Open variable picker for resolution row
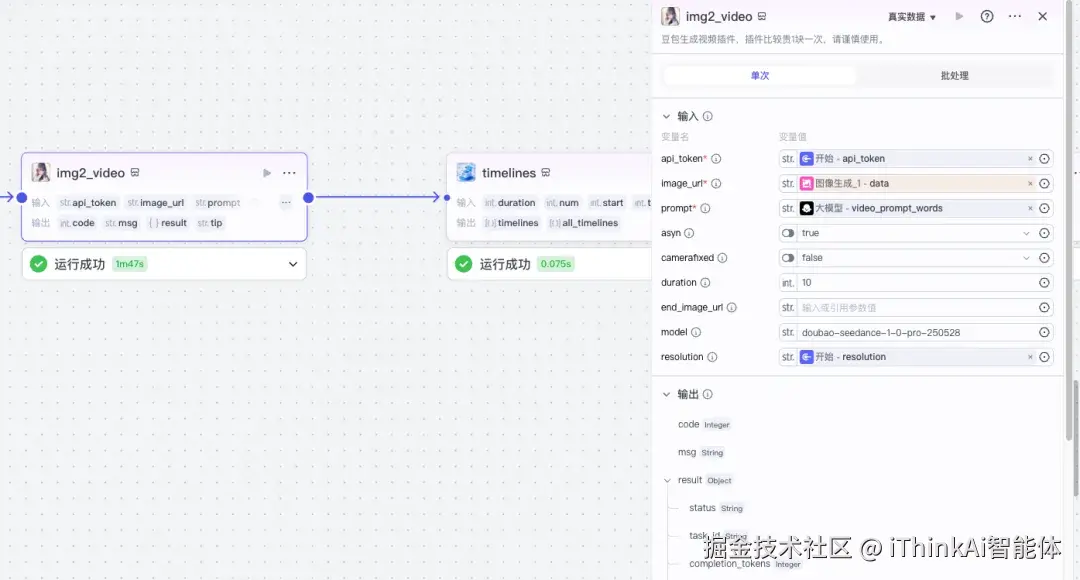 (1044, 358)
